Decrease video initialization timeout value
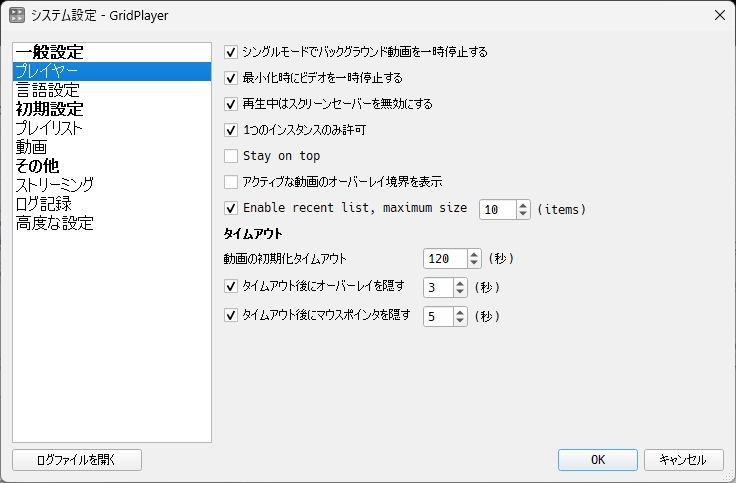This screenshot has width=736, height=483. coord(475,263)
